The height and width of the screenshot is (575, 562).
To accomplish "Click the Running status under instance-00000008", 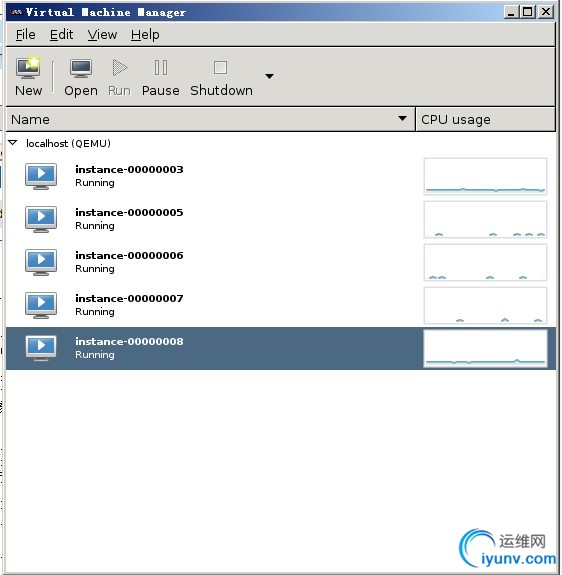I will 95,355.
